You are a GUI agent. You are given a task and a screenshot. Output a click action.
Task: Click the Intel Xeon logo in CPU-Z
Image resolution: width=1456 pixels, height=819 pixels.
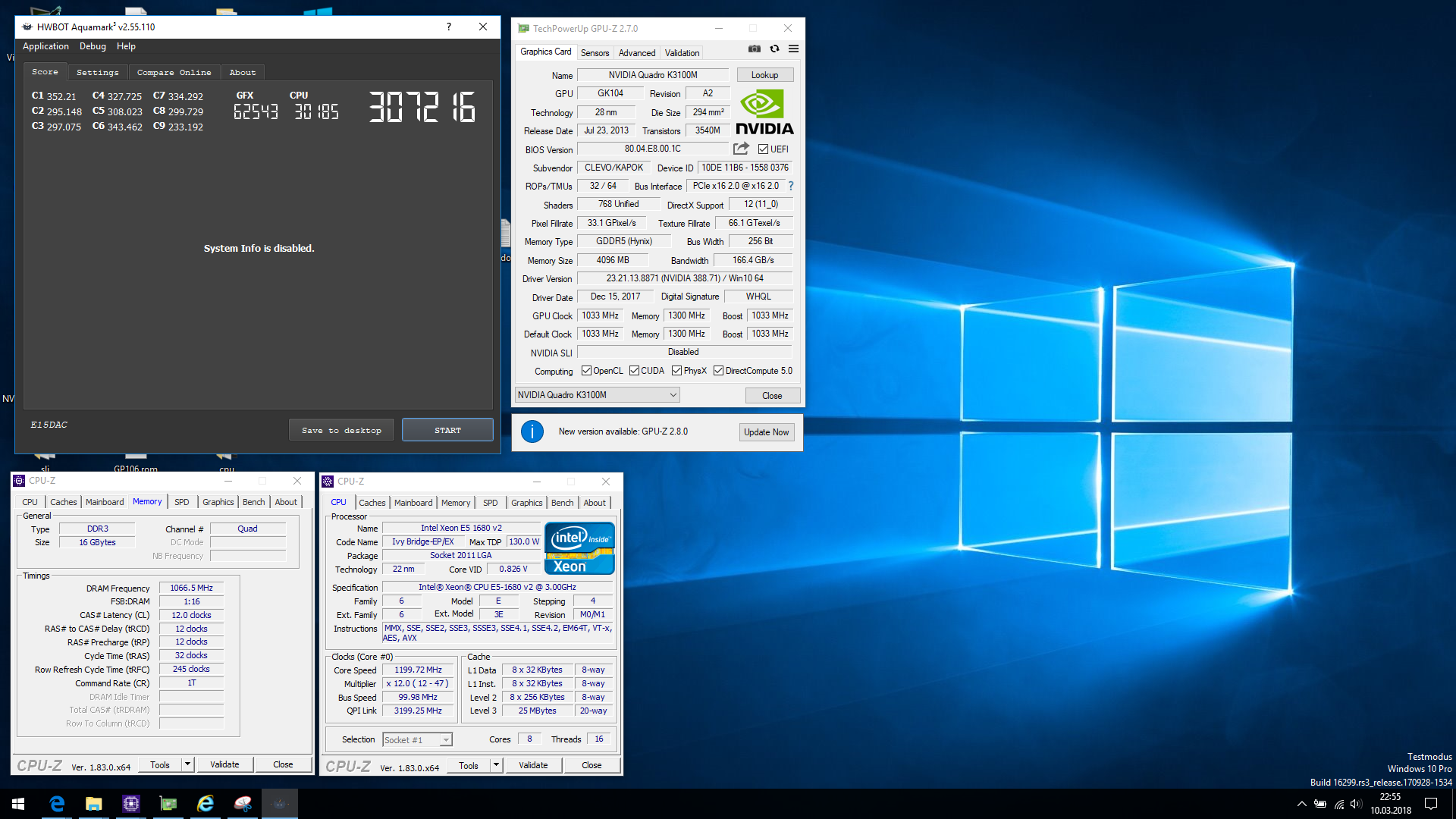pos(579,548)
